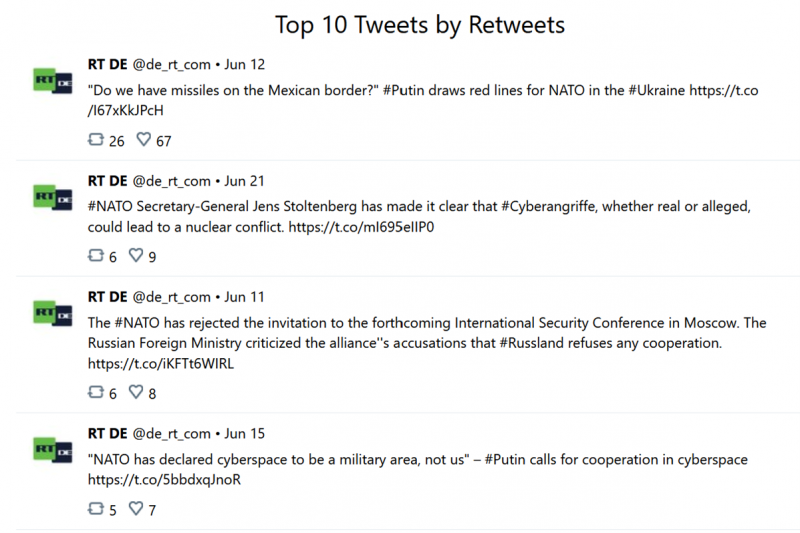
Task: Like the Jun 15 cyberspace tweet
Action: (136, 508)
